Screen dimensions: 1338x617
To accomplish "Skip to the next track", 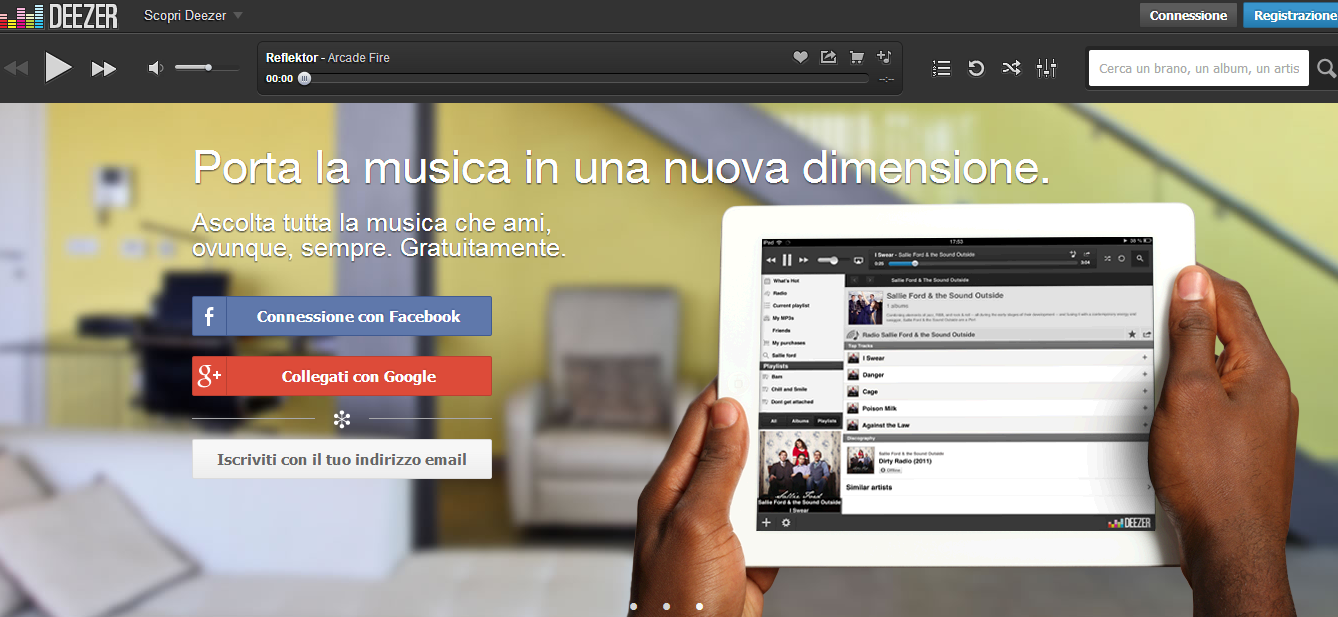I will (104, 68).
